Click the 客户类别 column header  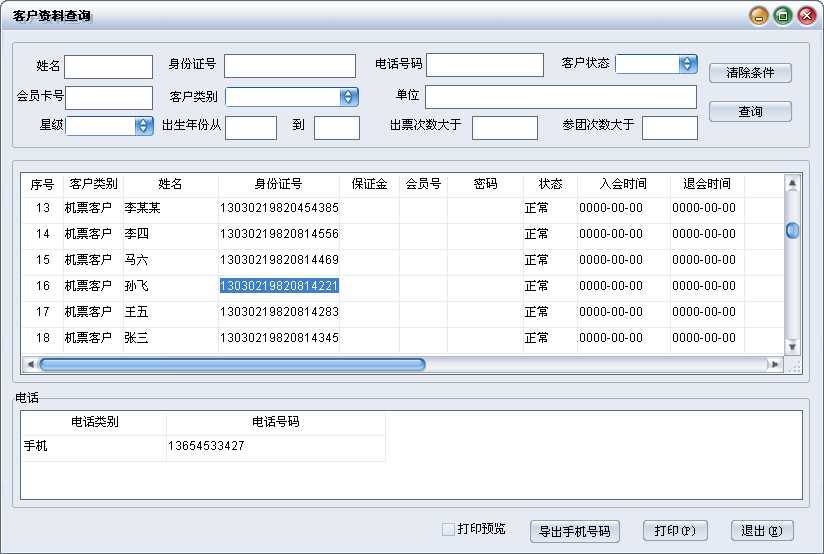93,184
